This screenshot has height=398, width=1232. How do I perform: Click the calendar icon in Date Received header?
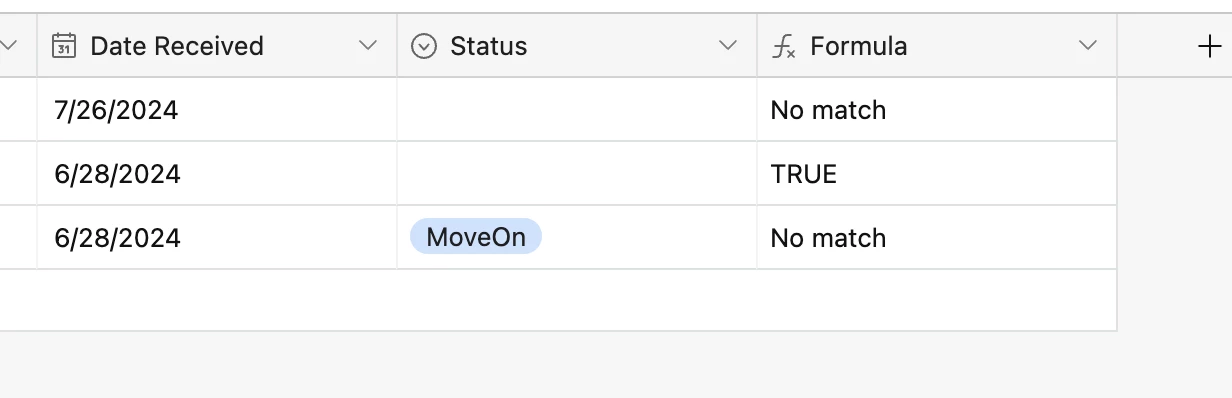[64, 46]
